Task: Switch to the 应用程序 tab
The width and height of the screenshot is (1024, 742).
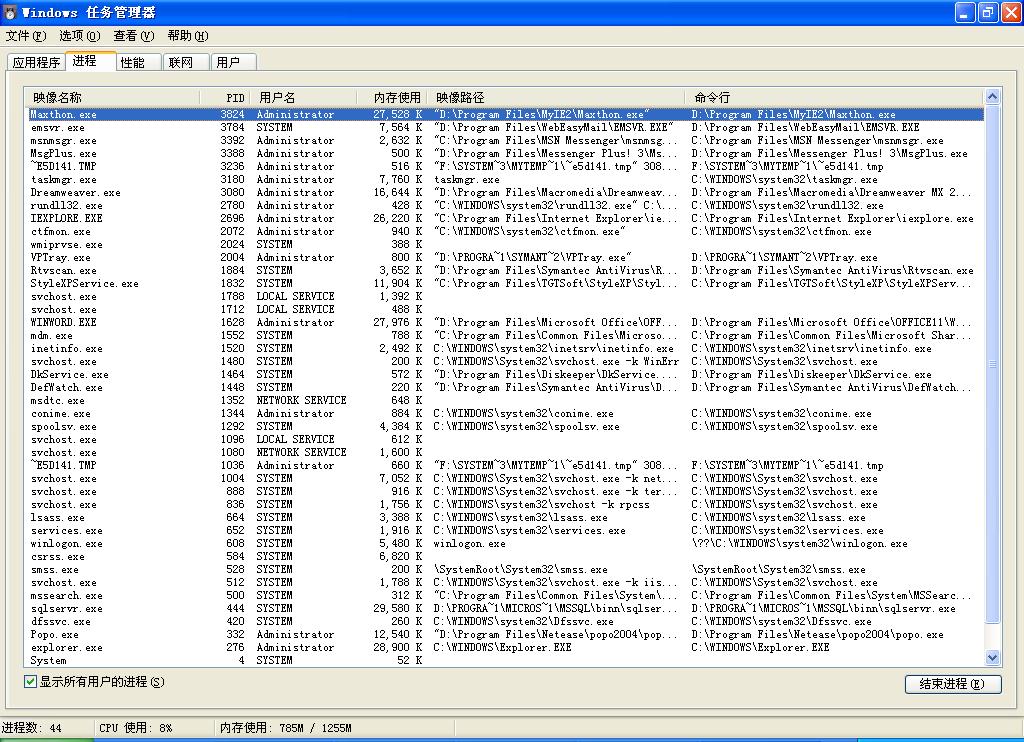Action: pos(36,63)
